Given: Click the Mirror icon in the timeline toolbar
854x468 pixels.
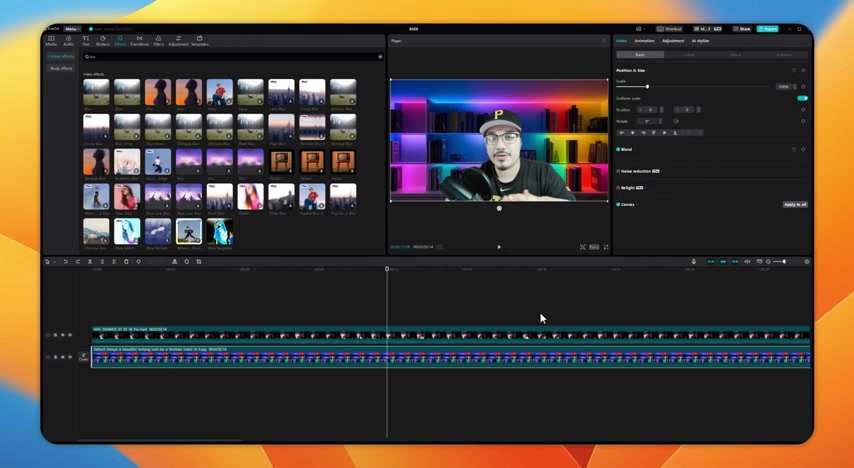Looking at the screenshot, I should click(x=174, y=262).
